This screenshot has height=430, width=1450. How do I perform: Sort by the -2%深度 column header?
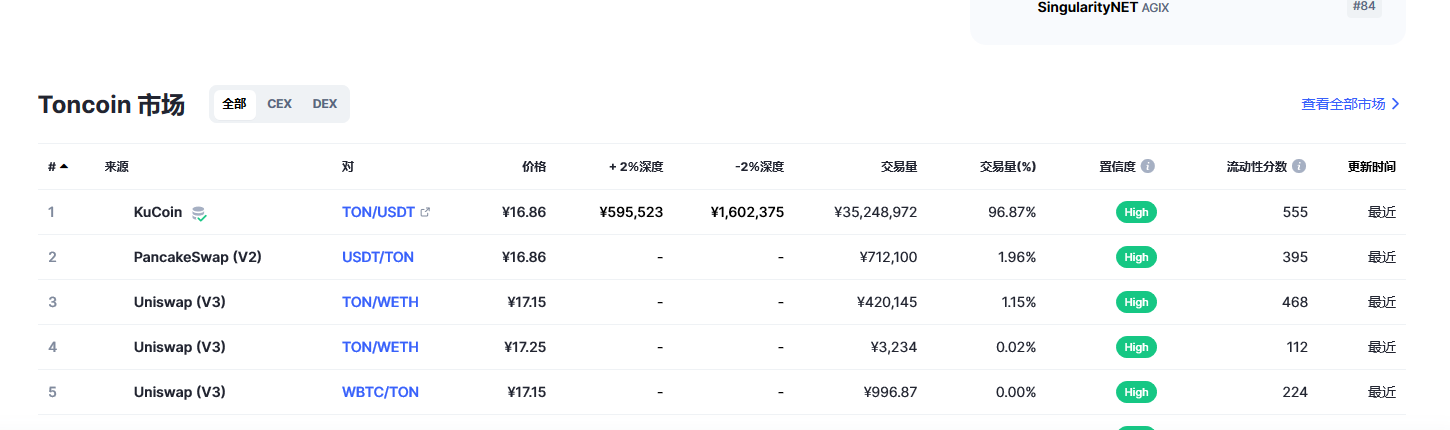pos(759,166)
